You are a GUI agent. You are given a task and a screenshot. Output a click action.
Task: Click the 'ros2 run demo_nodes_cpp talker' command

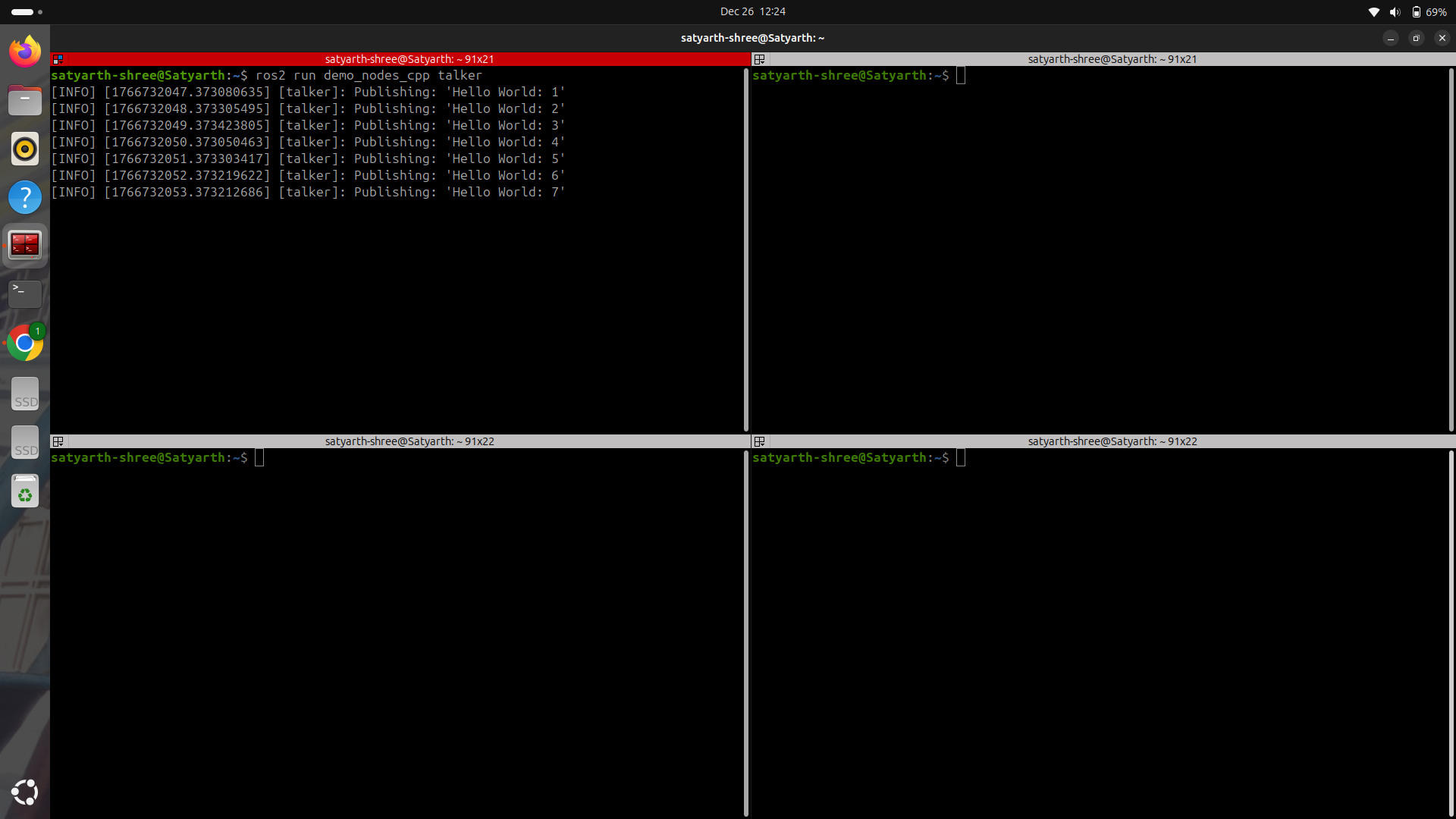tap(369, 75)
